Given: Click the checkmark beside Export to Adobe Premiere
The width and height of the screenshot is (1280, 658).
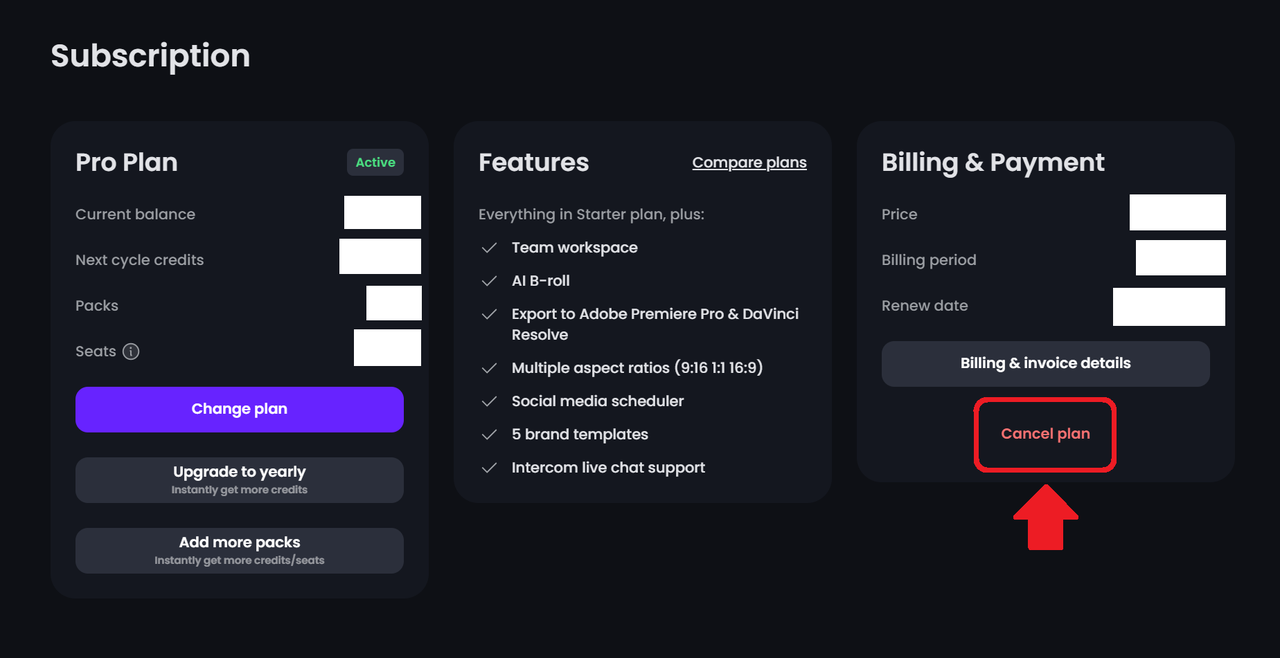Looking at the screenshot, I should pyautogui.click(x=489, y=314).
